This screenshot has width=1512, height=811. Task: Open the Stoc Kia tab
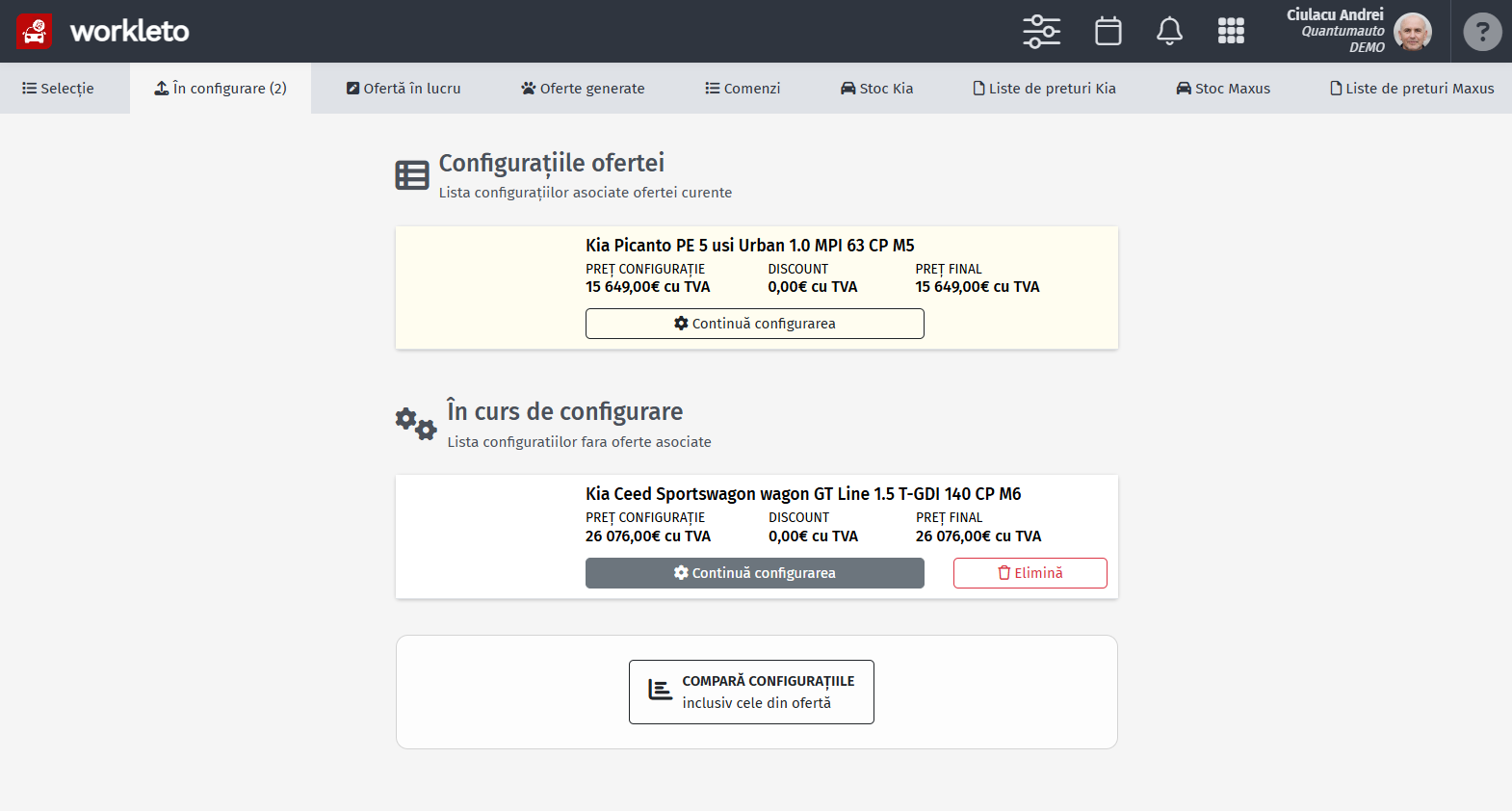click(876, 89)
